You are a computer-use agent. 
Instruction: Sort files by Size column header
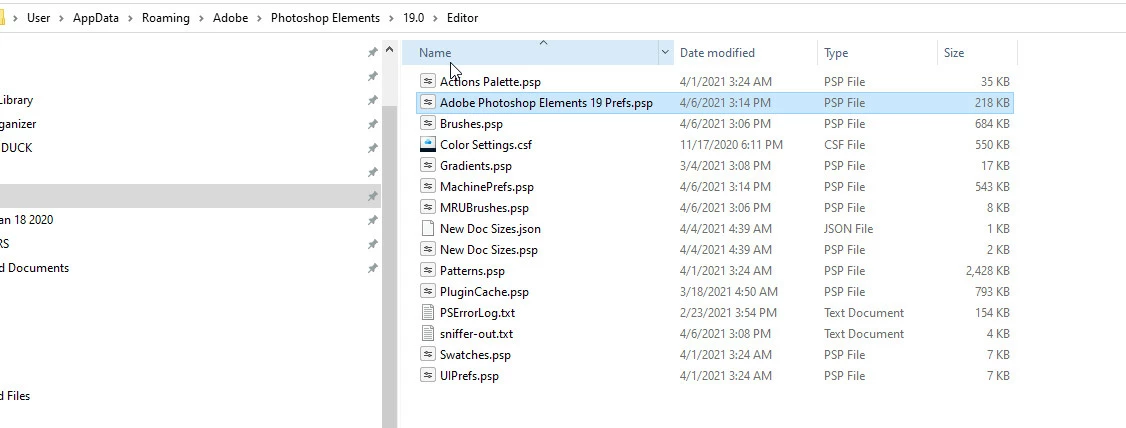[954, 52]
